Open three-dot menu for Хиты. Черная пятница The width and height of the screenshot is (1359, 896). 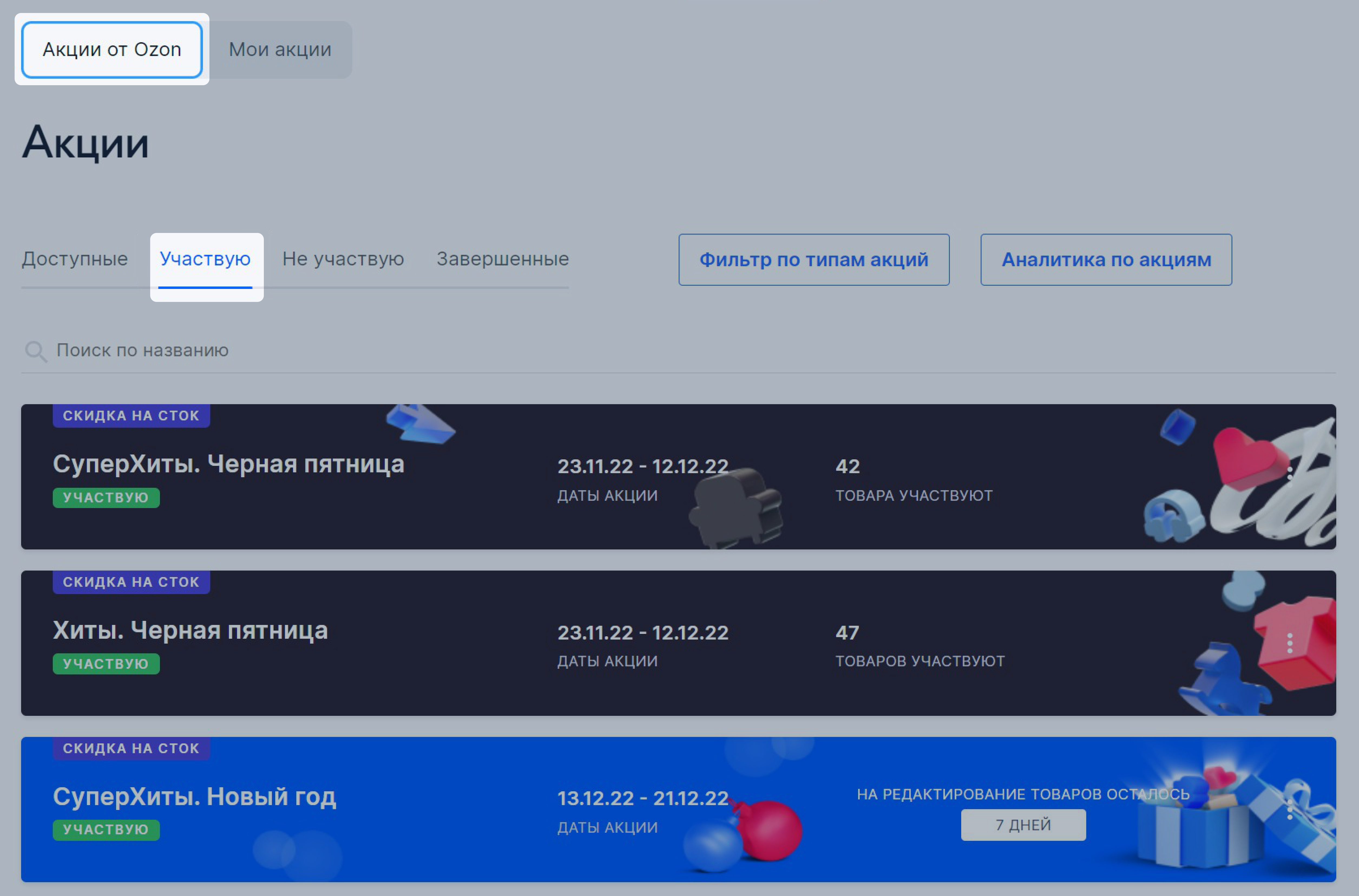tap(1290, 643)
